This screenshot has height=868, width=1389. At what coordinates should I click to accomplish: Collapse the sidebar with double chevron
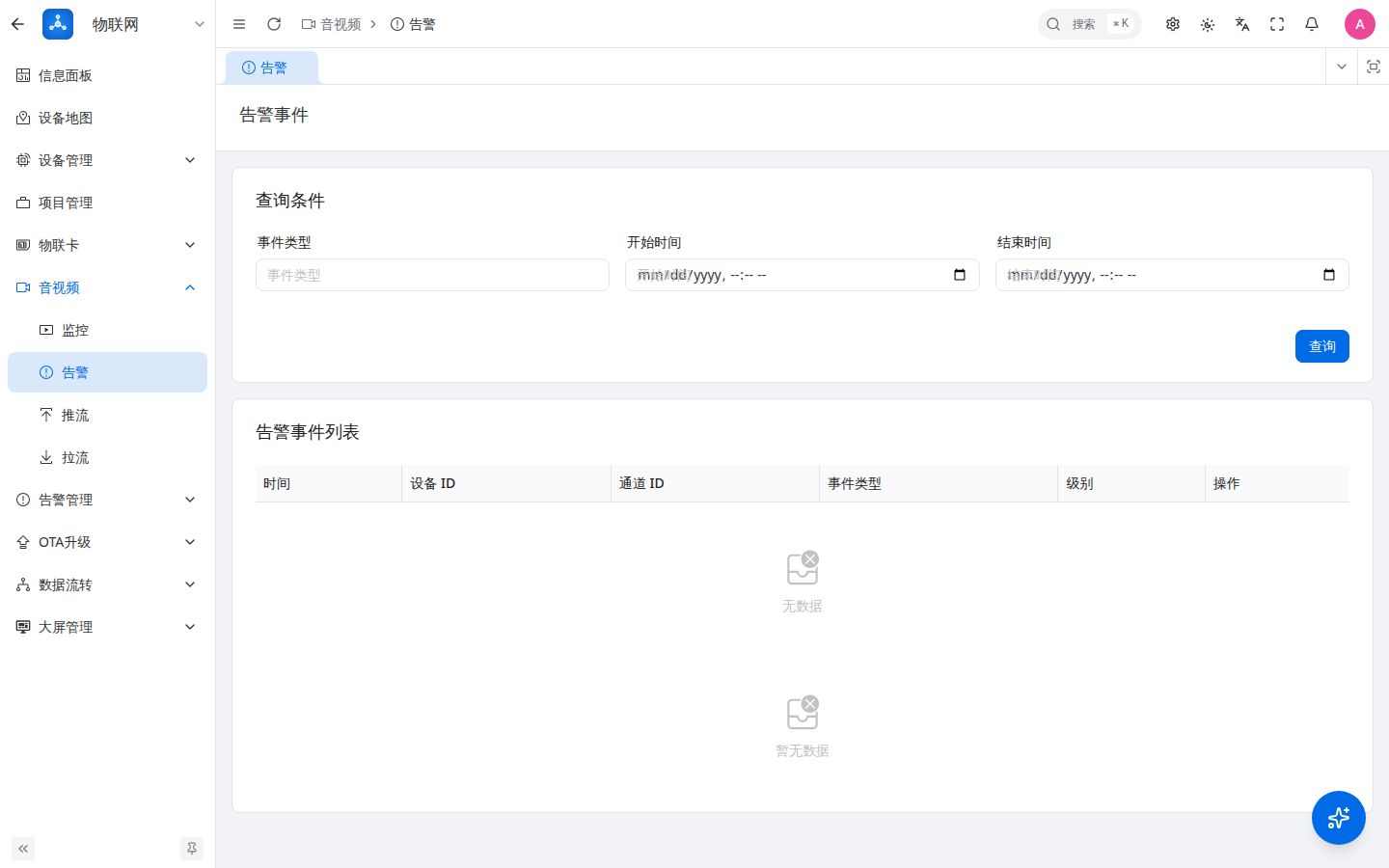click(x=23, y=849)
